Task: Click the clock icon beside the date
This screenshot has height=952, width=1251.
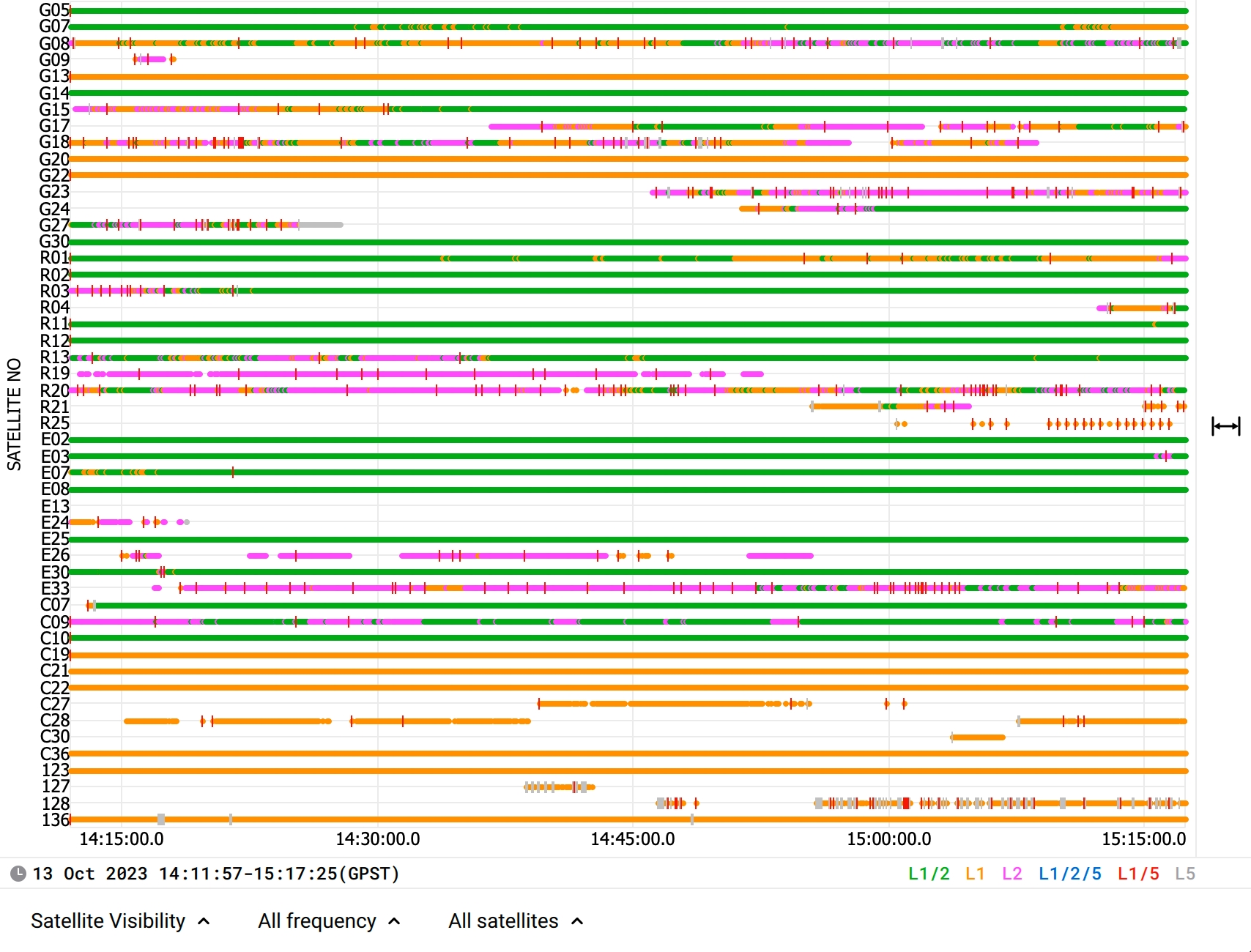Action: [x=18, y=874]
